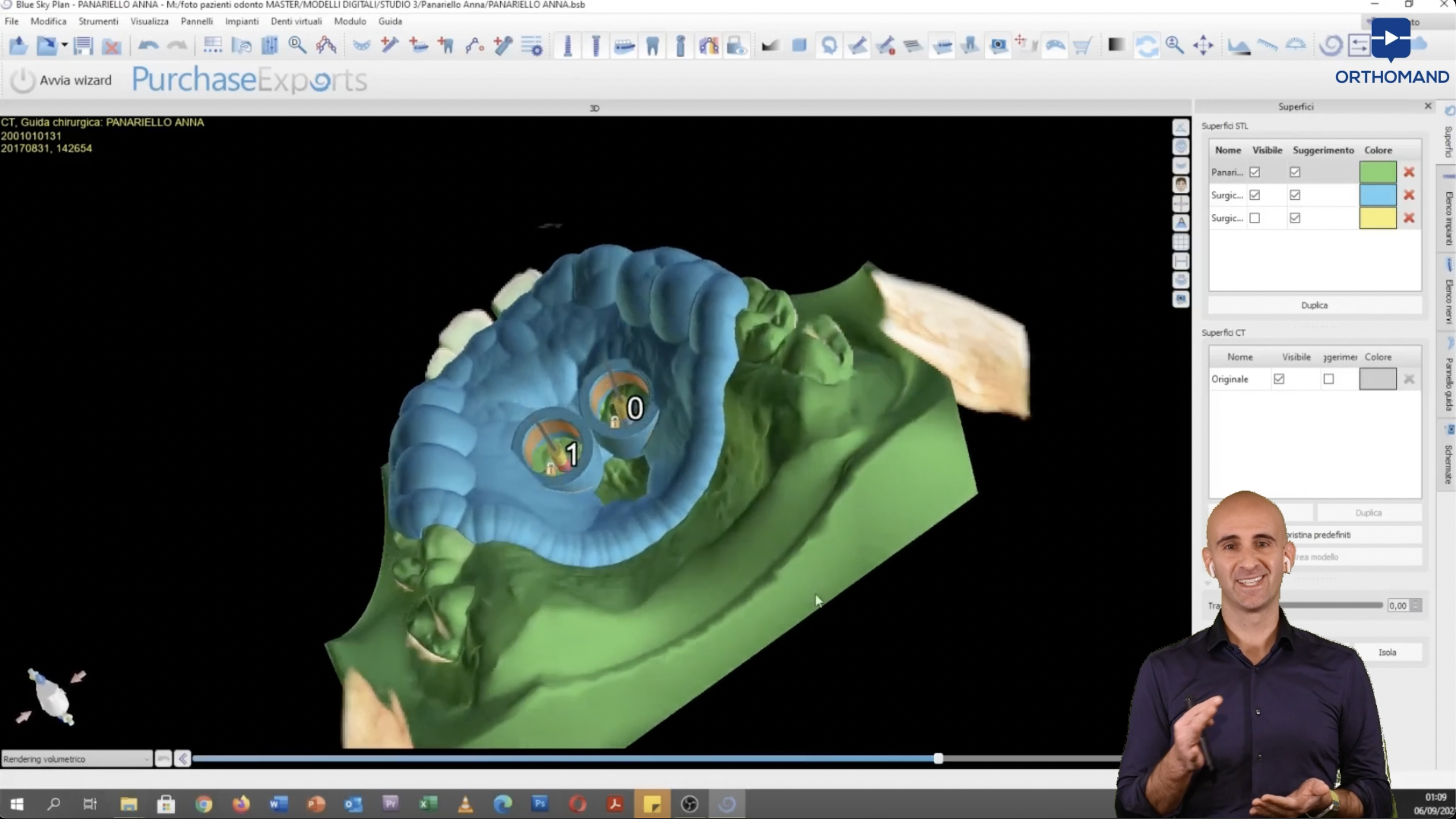Click the grid layout icon beside the viewport
1456x819 pixels.
[x=1181, y=242]
